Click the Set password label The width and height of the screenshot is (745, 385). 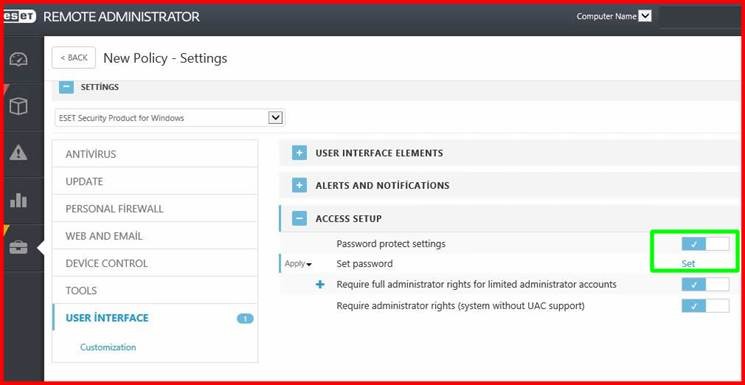(x=364, y=263)
